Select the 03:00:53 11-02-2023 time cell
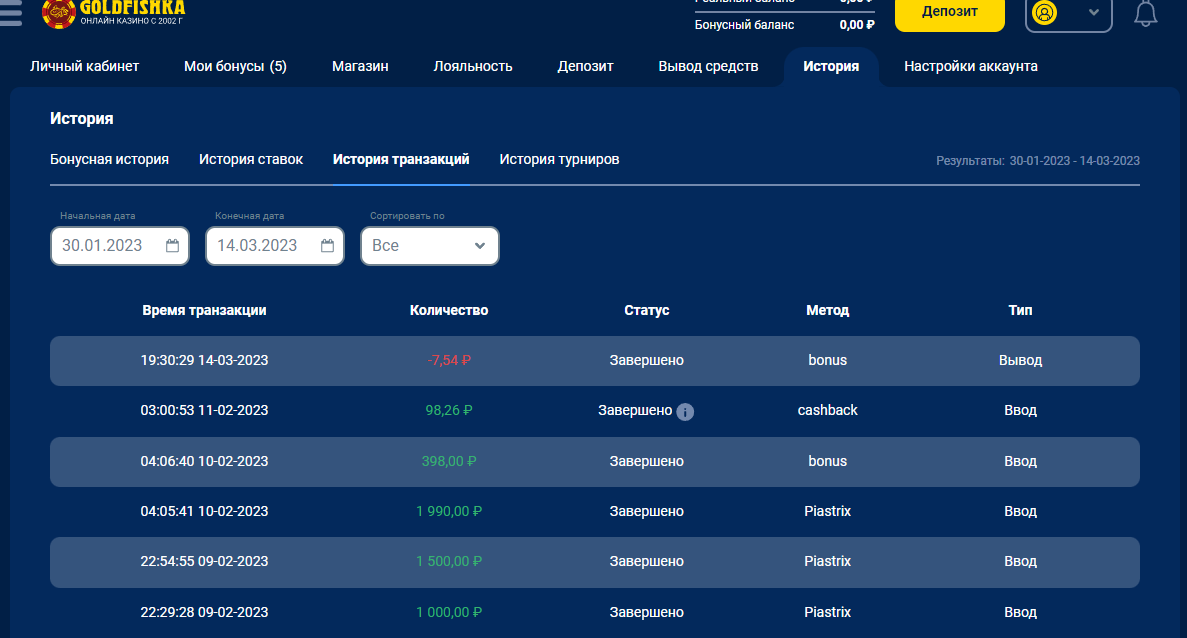This screenshot has height=638, width=1187. 204,410
